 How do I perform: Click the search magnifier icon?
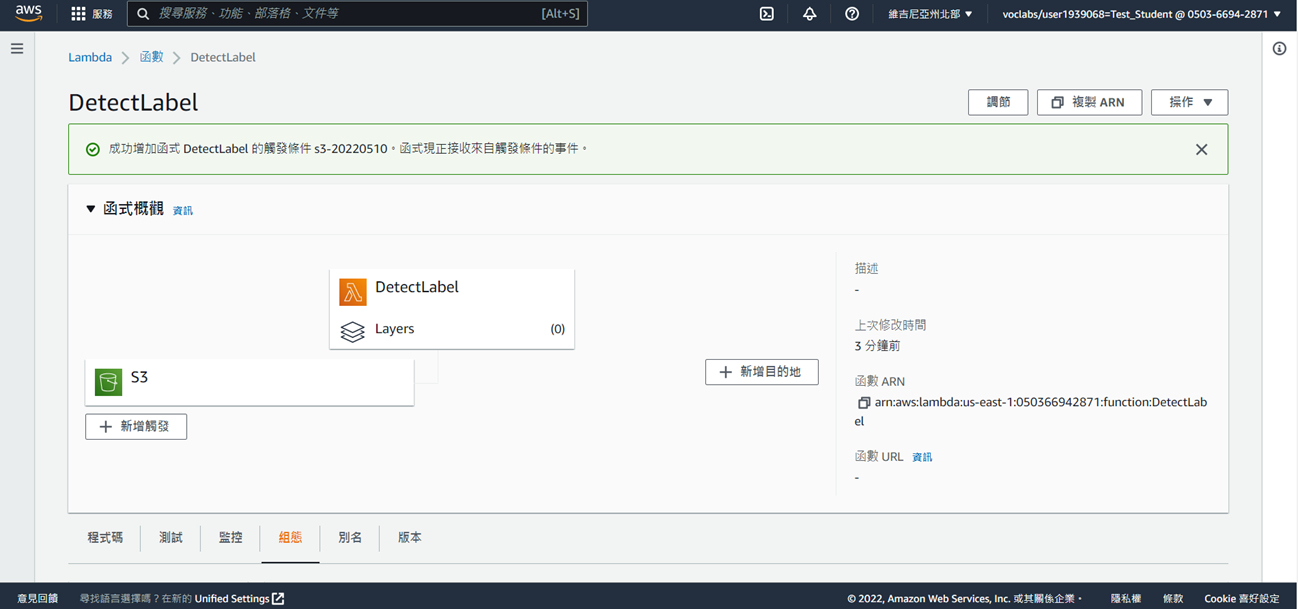click(143, 14)
